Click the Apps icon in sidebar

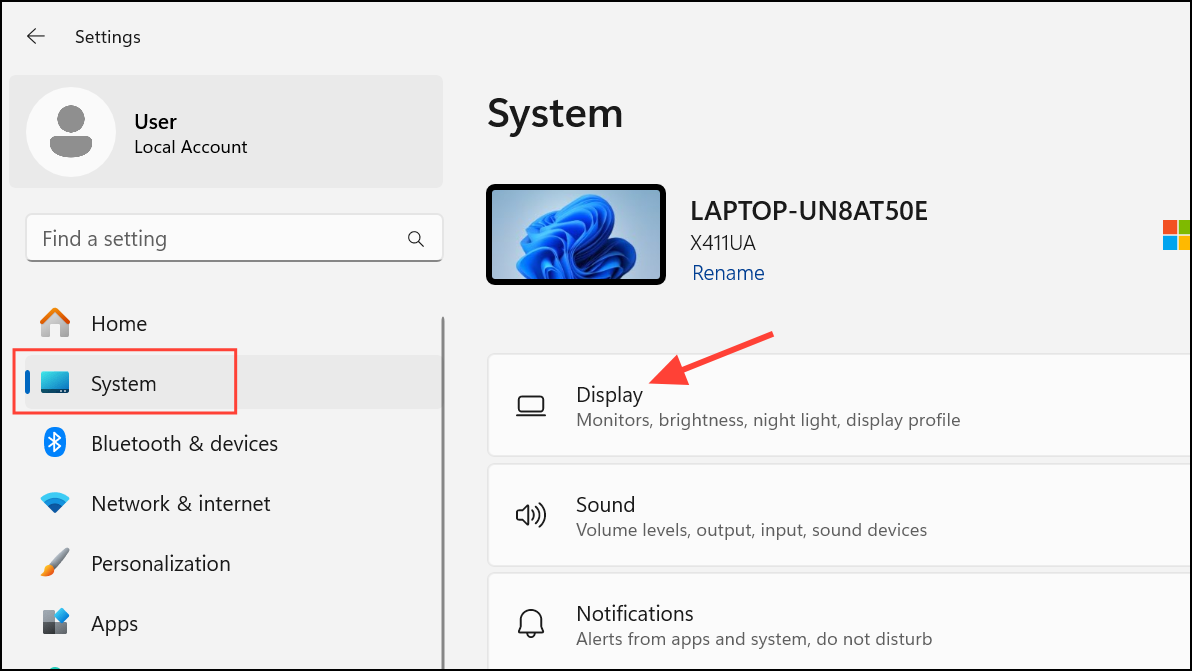click(x=55, y=622)
